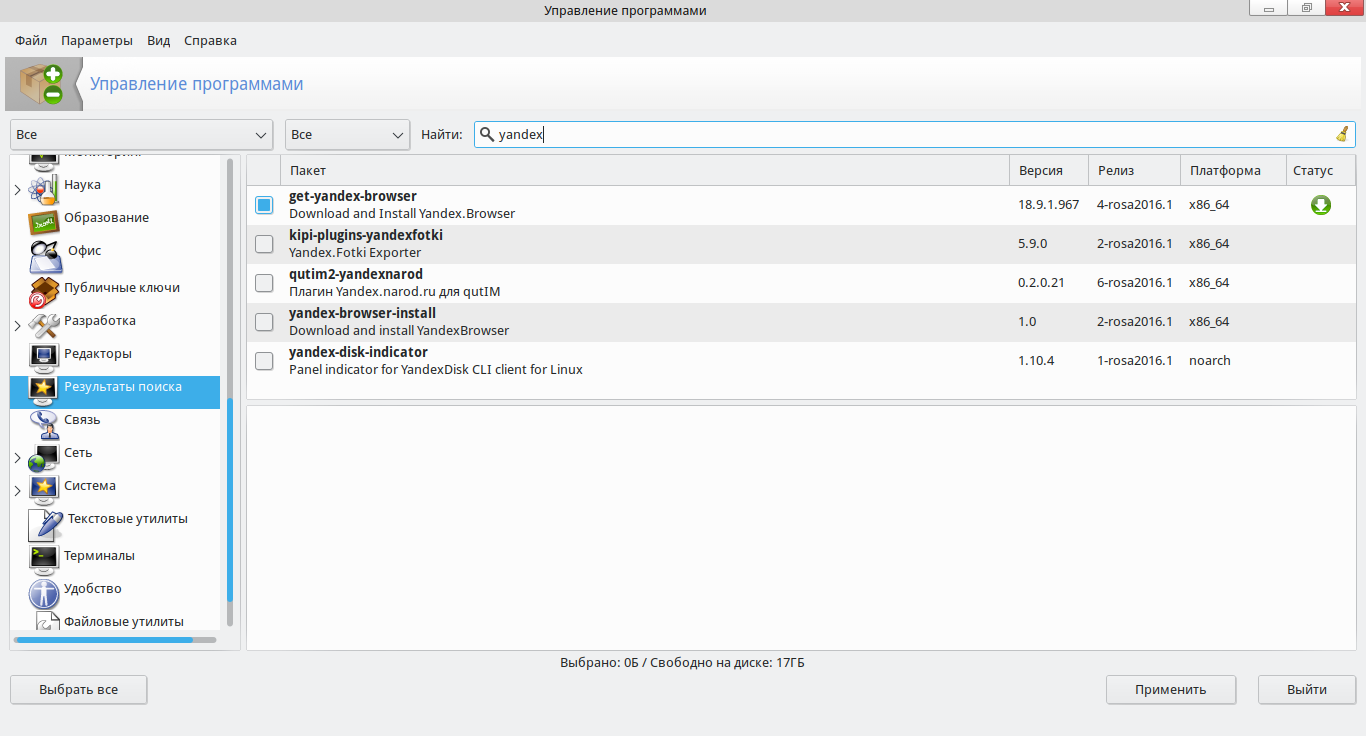Sort by the Версия column header
This screenshot has height=736, width=1366.
point(1048,171)
